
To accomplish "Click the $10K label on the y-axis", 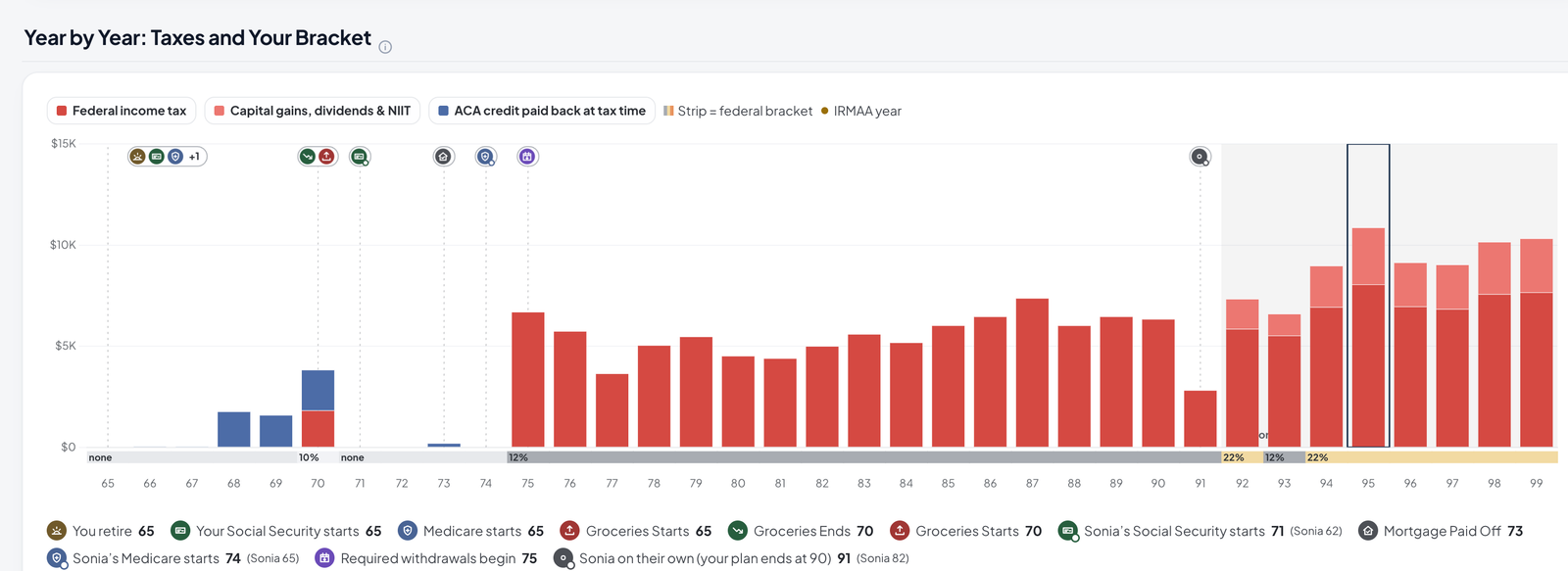I will pyautogui.click(x=63, y=245).
